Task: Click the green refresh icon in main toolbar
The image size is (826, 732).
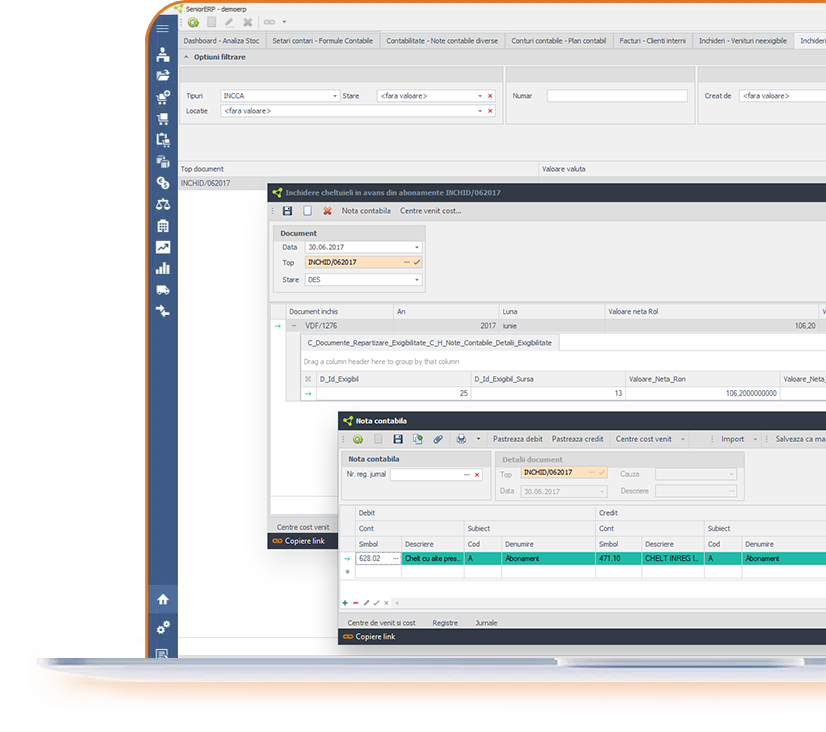Action: [x=192, y=22]
